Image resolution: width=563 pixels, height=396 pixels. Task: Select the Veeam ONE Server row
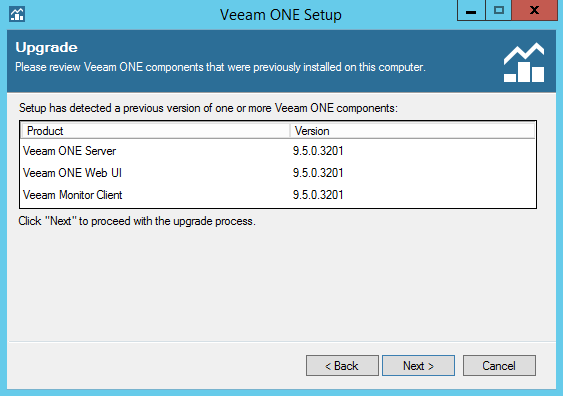tap(278, 151)
